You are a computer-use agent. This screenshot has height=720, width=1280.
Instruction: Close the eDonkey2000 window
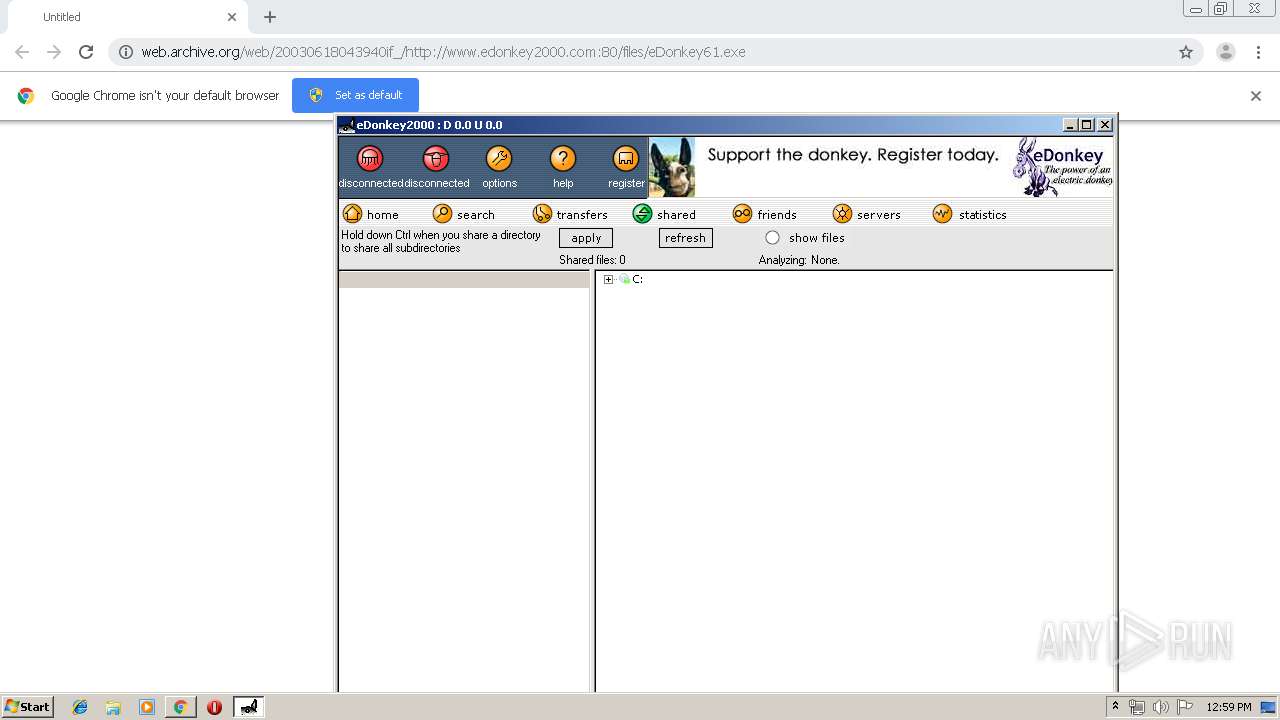1105,125
